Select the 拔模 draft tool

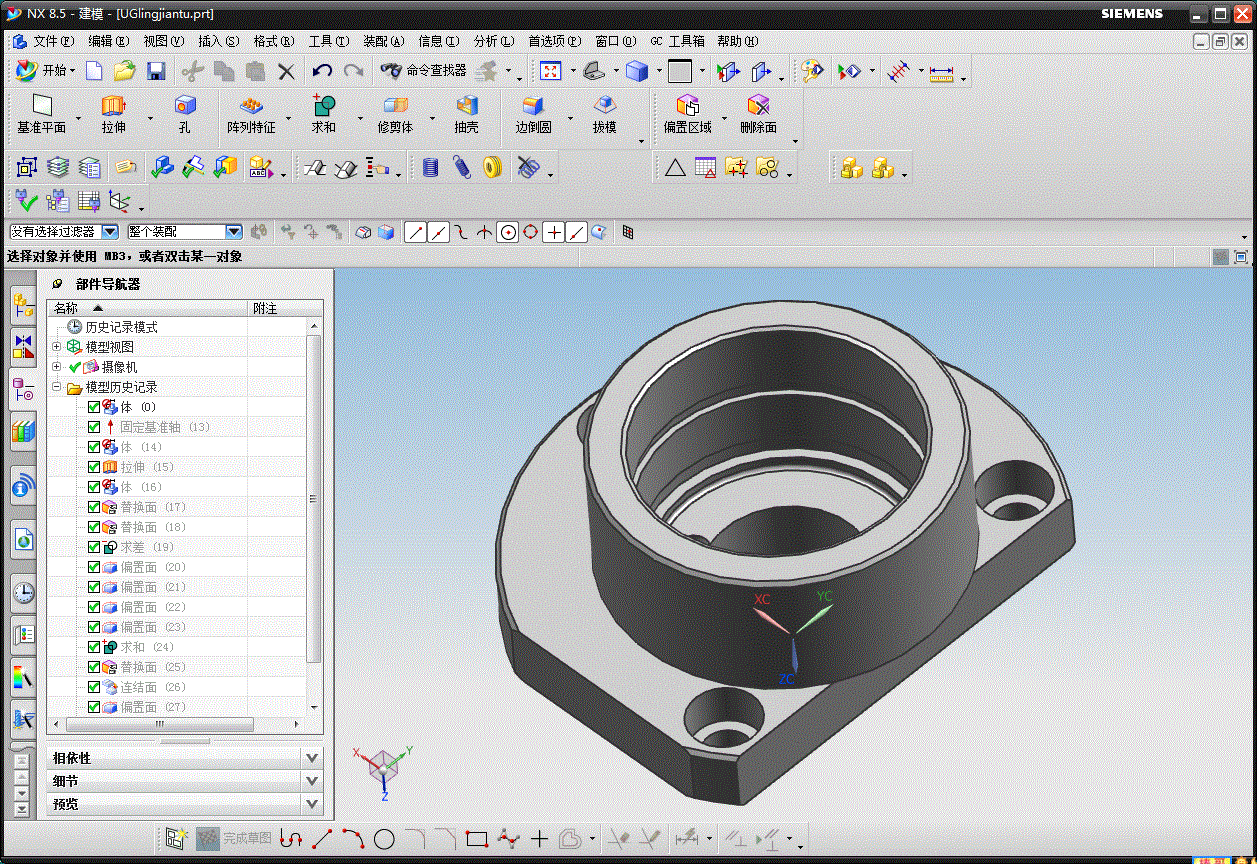[604, 115]
